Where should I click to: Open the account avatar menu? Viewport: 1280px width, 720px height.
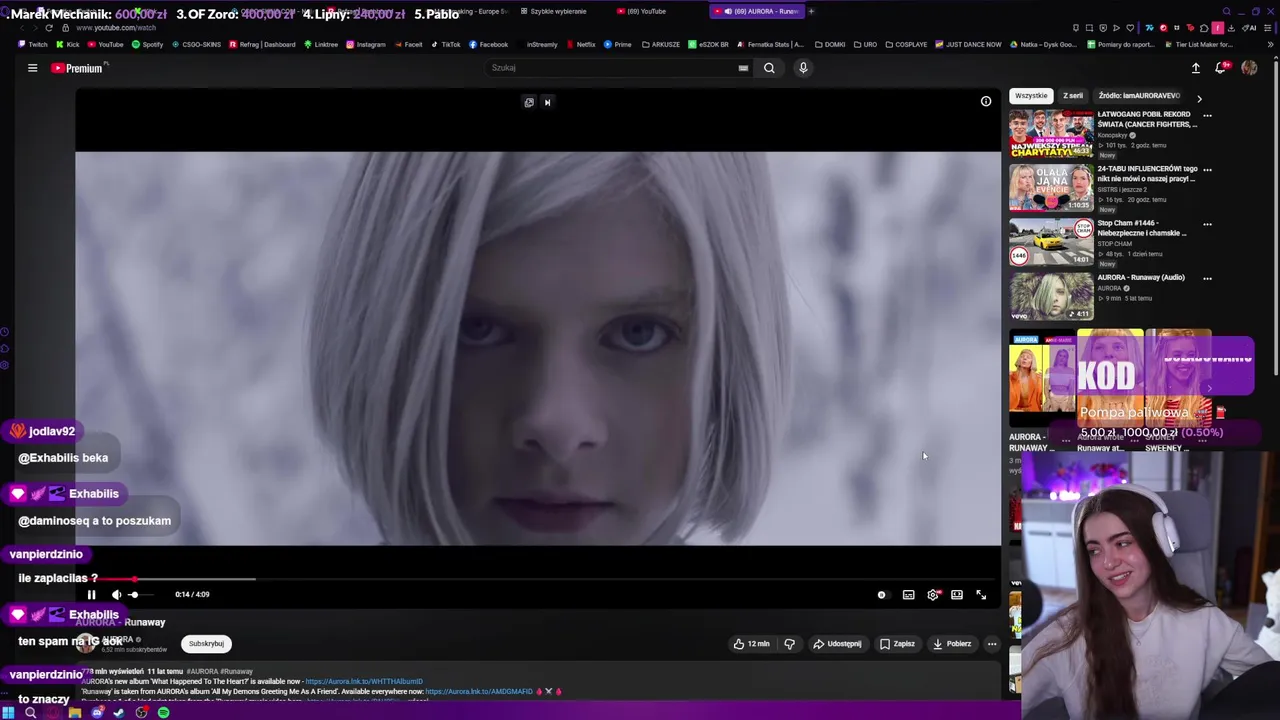click(1249, 68)
